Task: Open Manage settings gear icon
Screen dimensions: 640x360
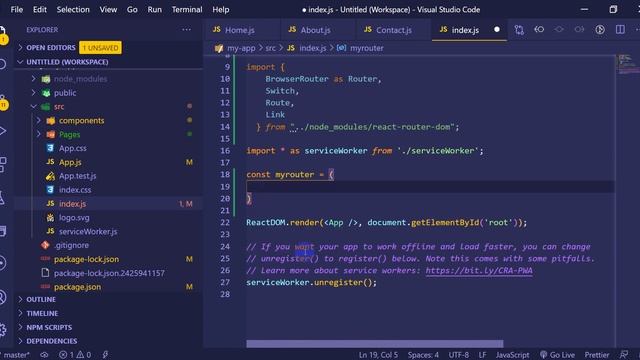Action: 2,329
